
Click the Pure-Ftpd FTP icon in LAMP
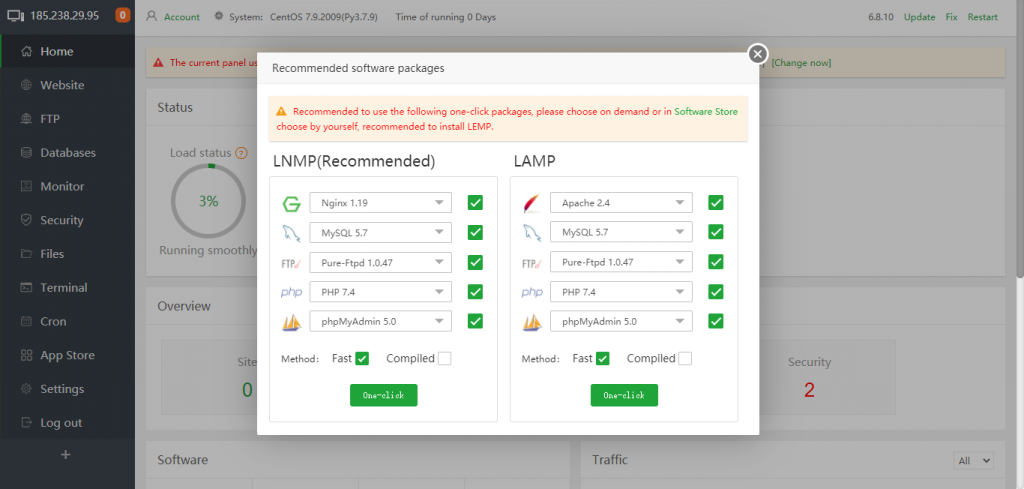pyautogui.click(x=531, y=264)
